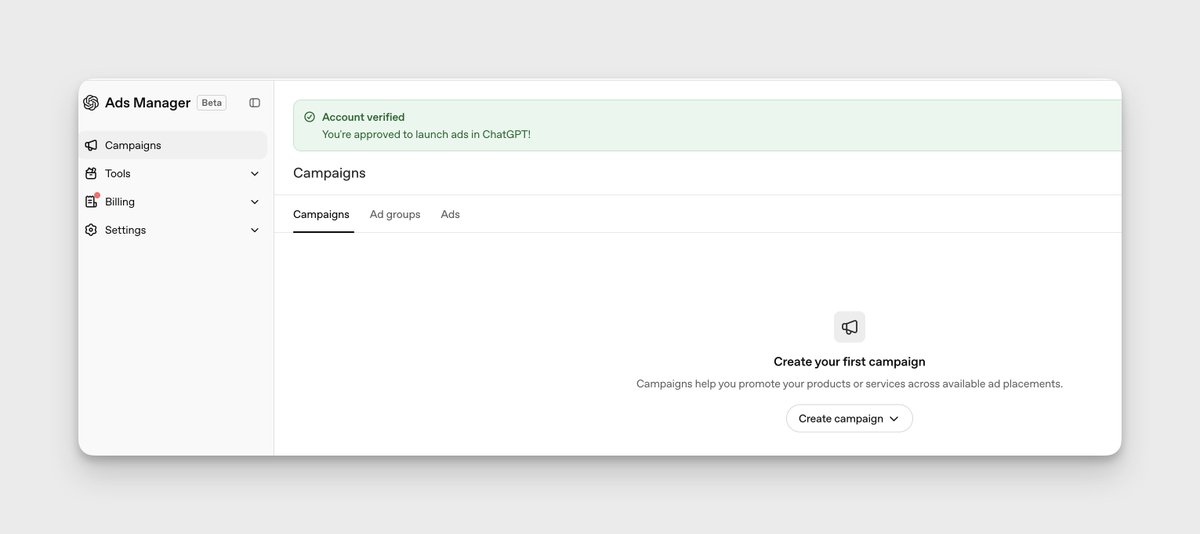The width and height of the screenshot is (1200, 534).
Task: Click the Settings gear icon
Action: (x=91, y=230)
